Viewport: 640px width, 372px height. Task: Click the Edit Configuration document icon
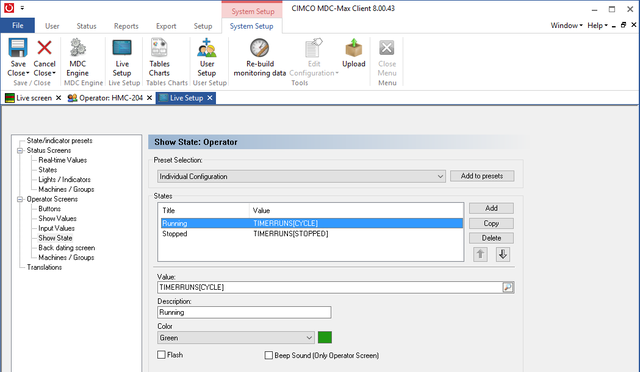(x=314, y=48)
